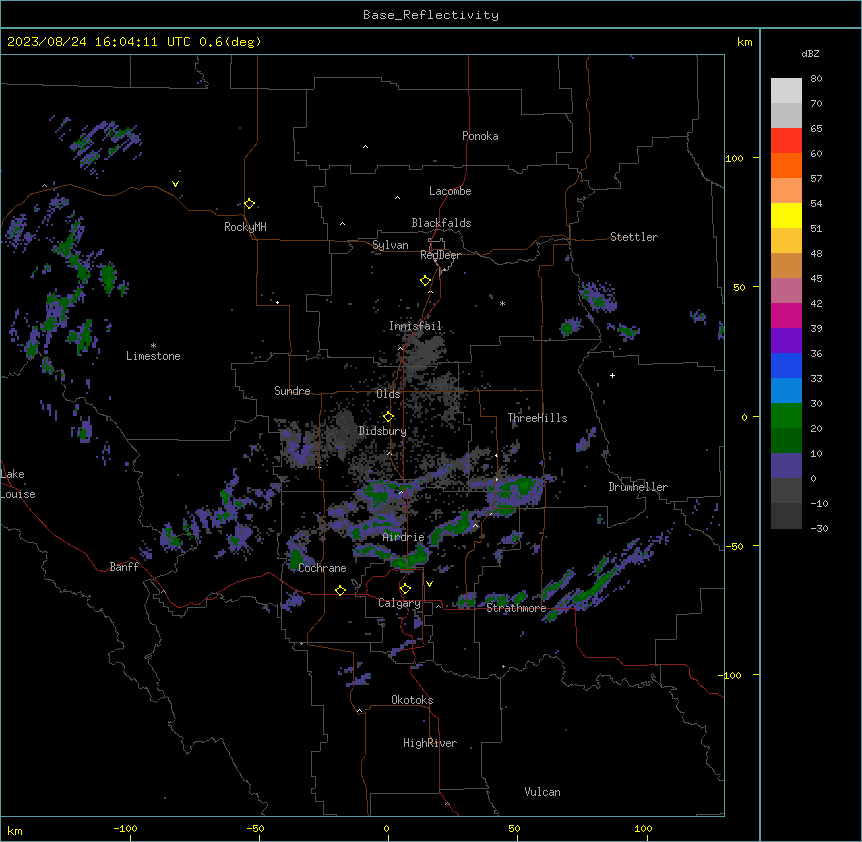The width and height of the screenshot is (862, 842).
Task: Select the dark orange 57-60 dBZ swatch
Action: point(786,165)
